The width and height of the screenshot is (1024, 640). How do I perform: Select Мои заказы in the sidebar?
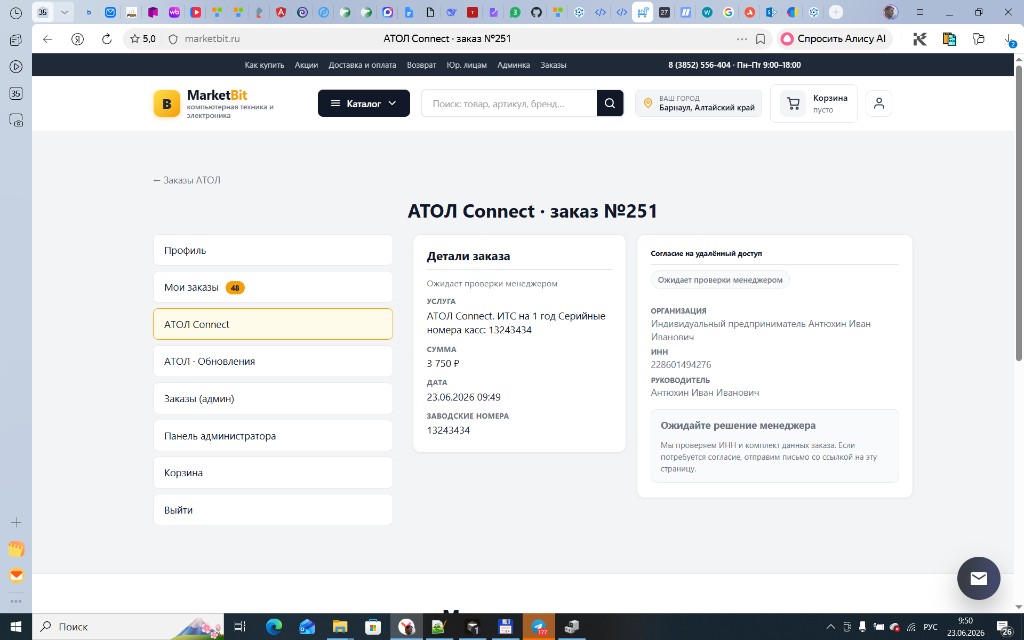(x=273, y=287)
